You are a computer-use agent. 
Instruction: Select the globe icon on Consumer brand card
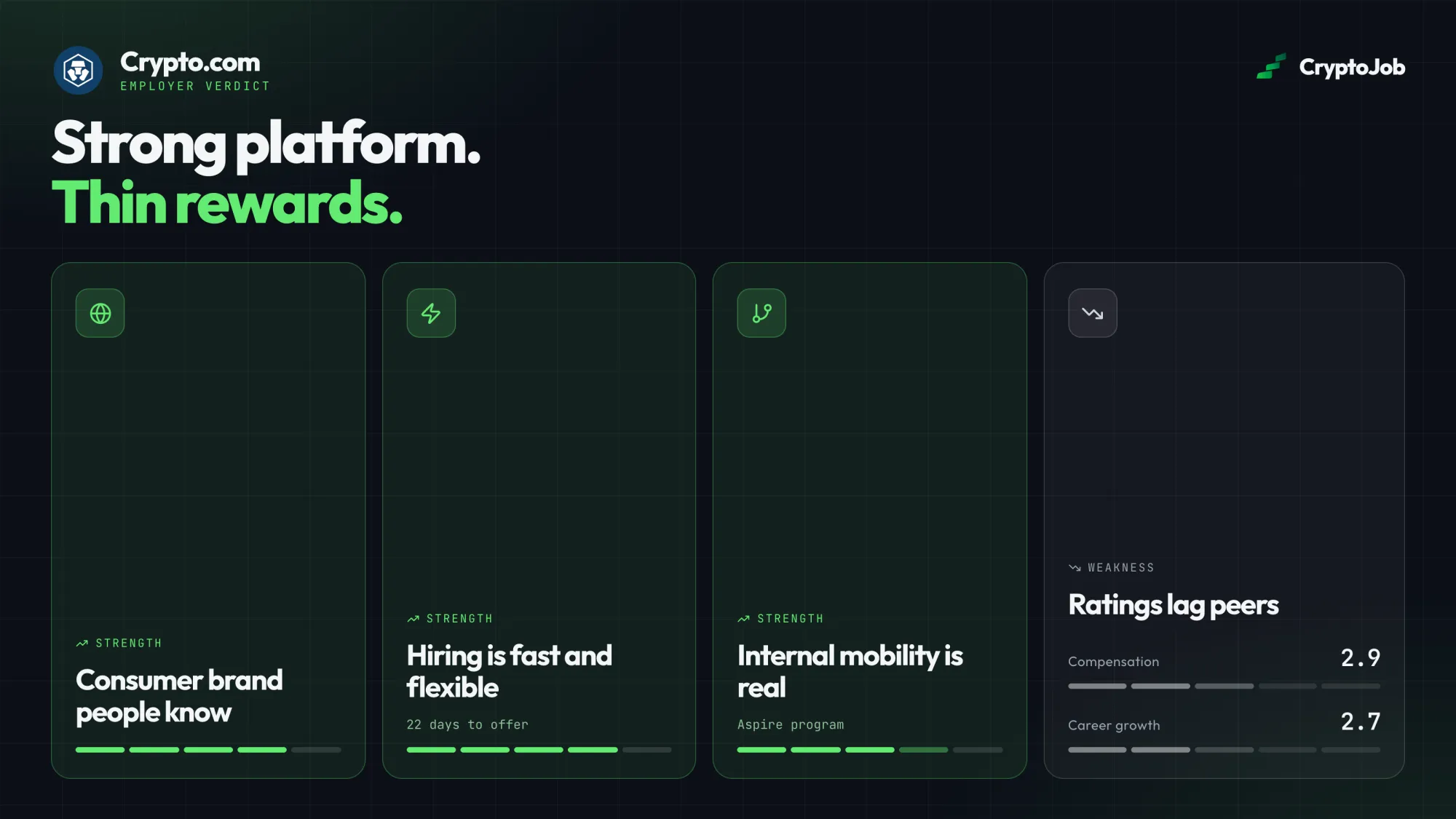100,313
